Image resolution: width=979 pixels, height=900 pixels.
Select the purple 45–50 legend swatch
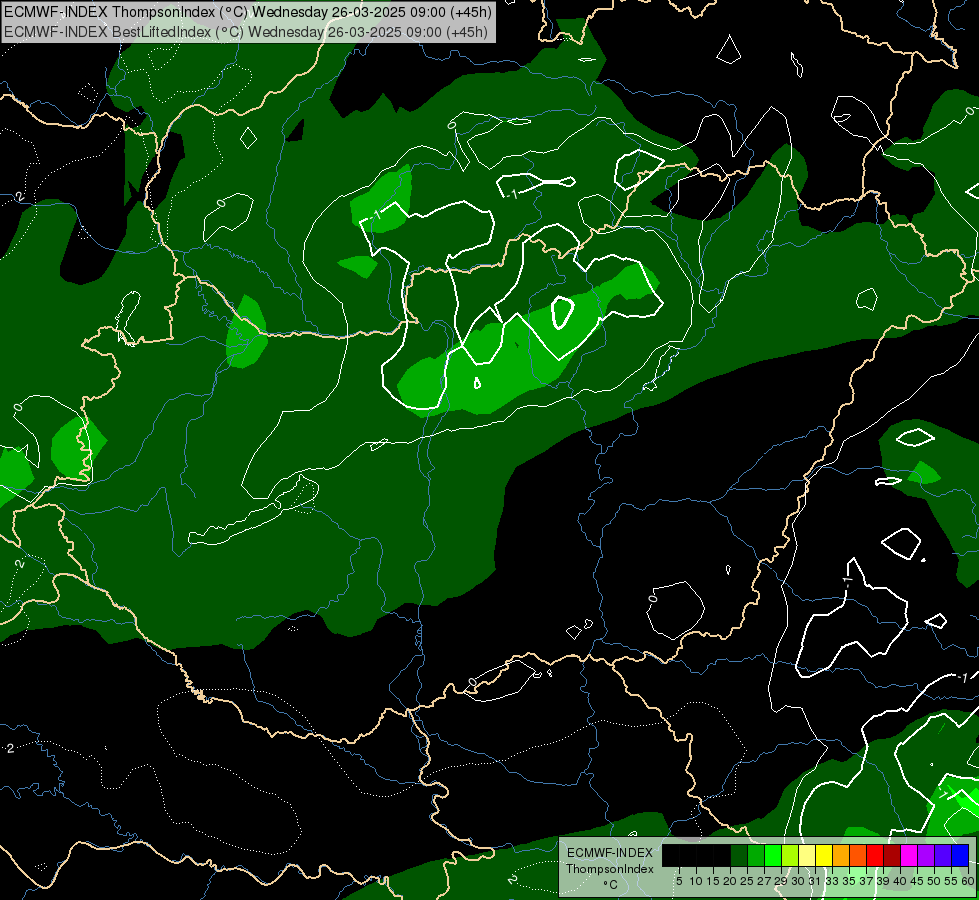point(926,855)
